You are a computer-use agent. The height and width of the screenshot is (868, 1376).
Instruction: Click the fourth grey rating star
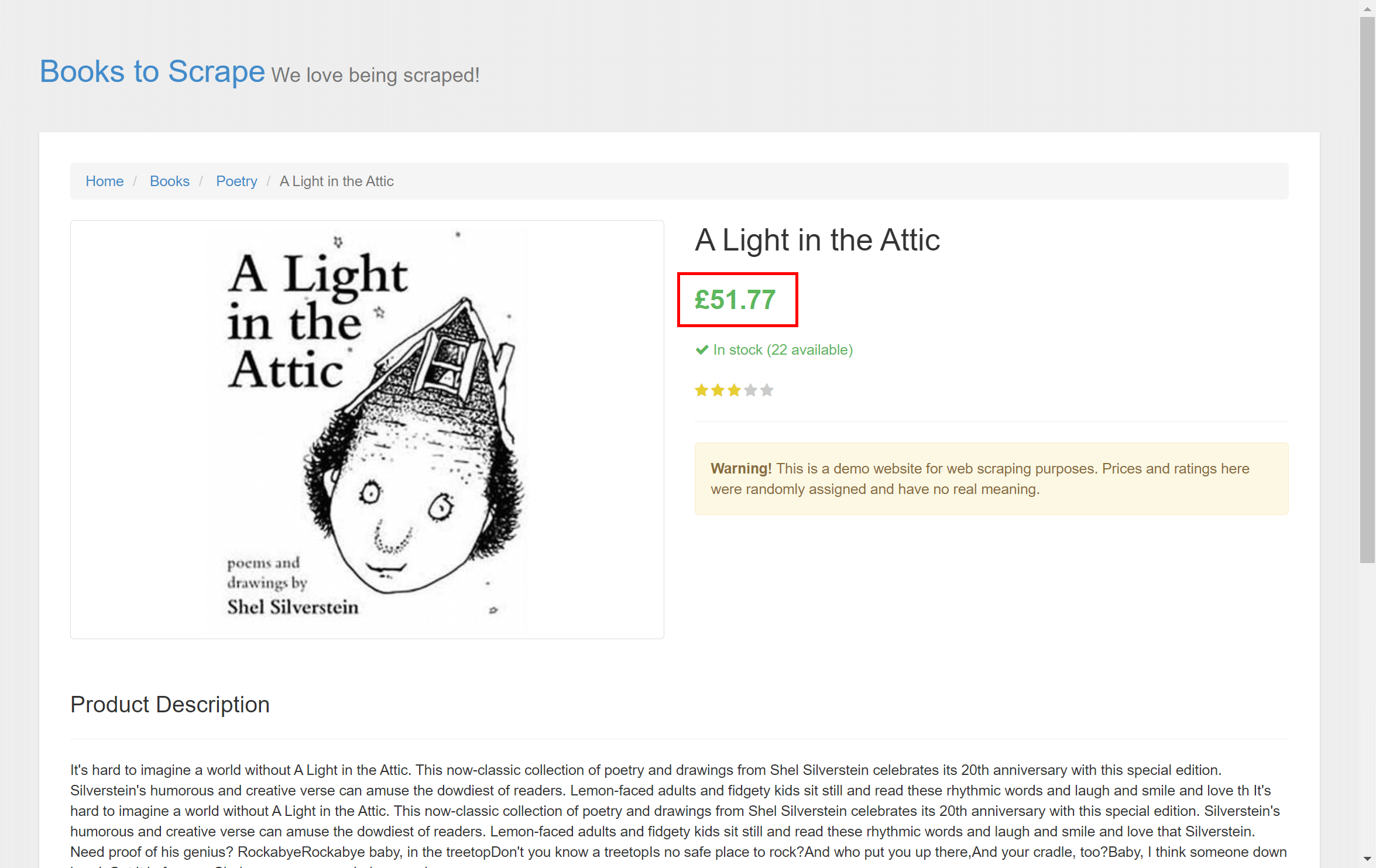click(751, 390)
